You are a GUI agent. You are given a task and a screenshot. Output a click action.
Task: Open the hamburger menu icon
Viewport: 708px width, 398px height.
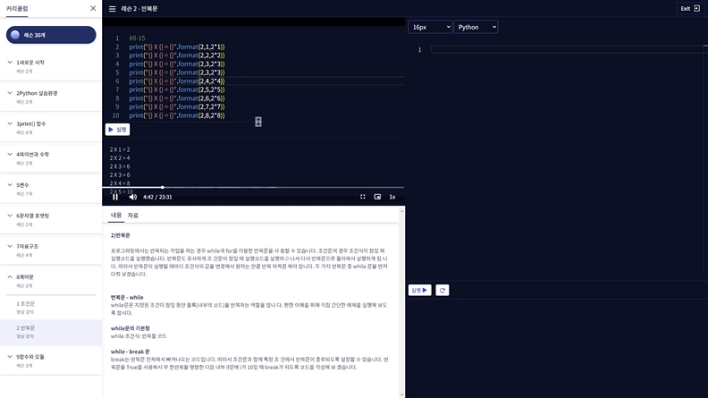click(x=112, y=9)
